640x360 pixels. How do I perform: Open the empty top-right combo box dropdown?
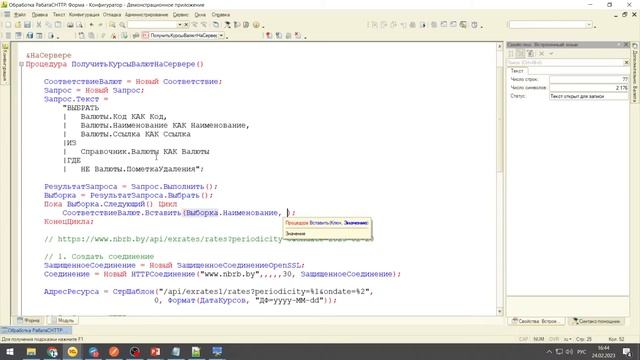[x=589, y=25]
